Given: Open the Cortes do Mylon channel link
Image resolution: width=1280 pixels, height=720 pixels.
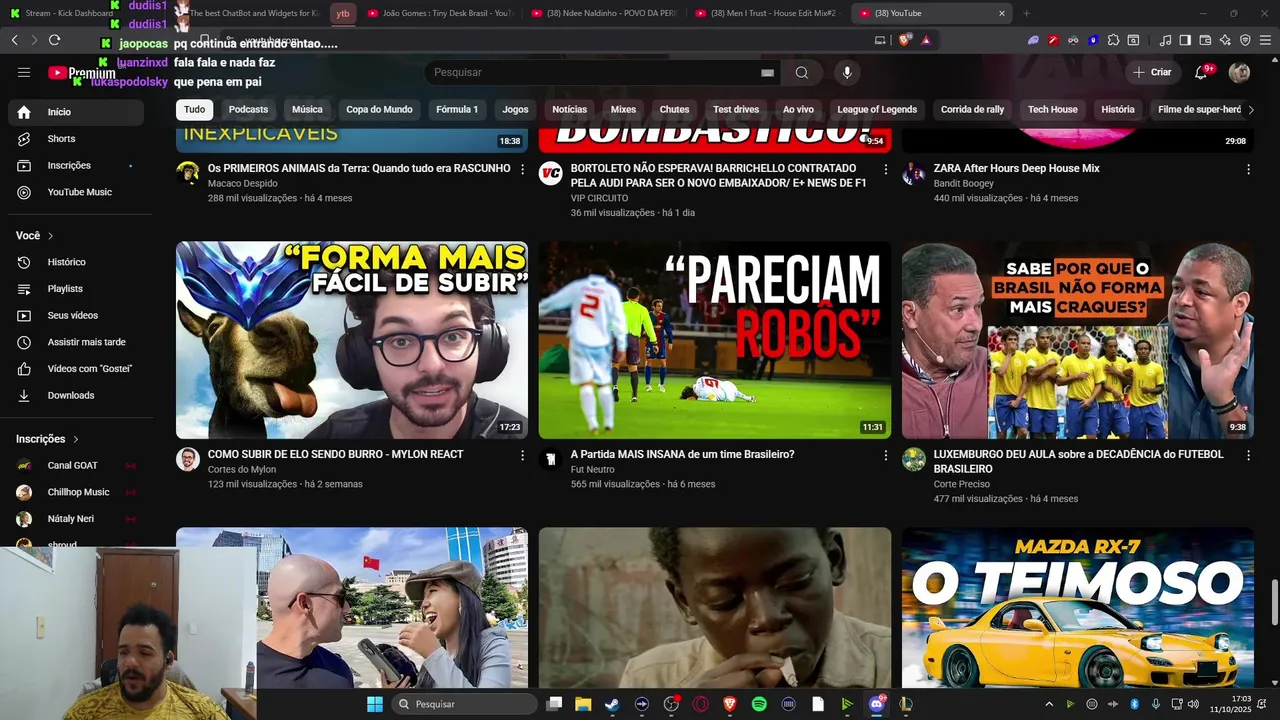Looking at the screenshot, I should [242, 470].
